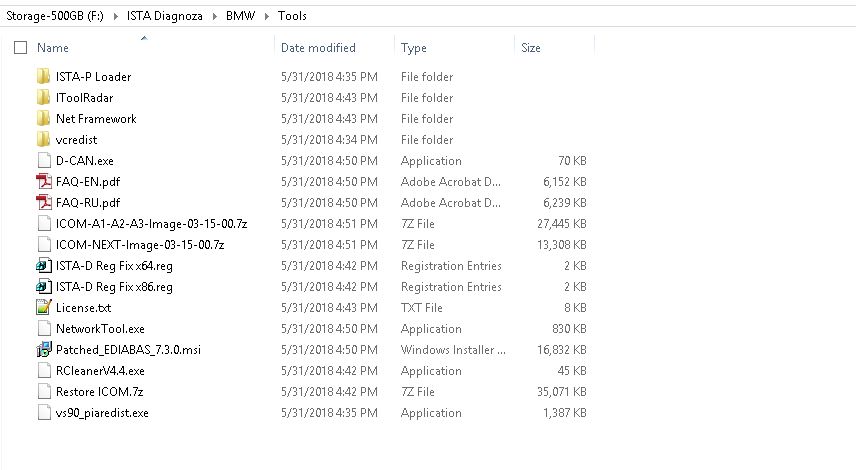Select the ISTA-D Reg Fix x86 icon
The width and height of the screenshot is (856, 470).
click(x=43, y=287)
